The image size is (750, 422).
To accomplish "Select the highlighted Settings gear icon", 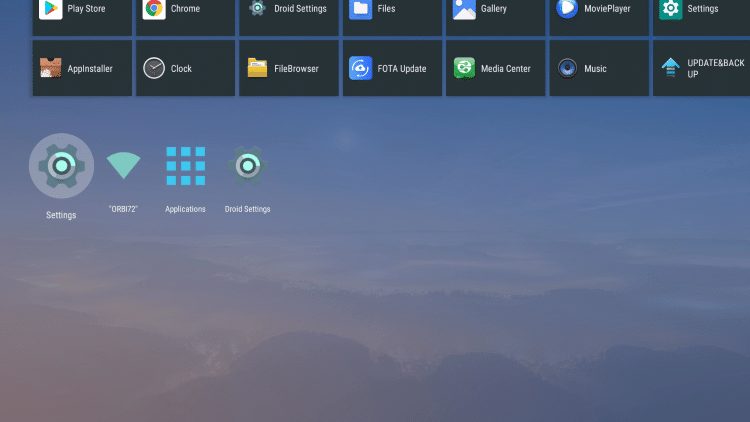I will click(x=61, y=166).
